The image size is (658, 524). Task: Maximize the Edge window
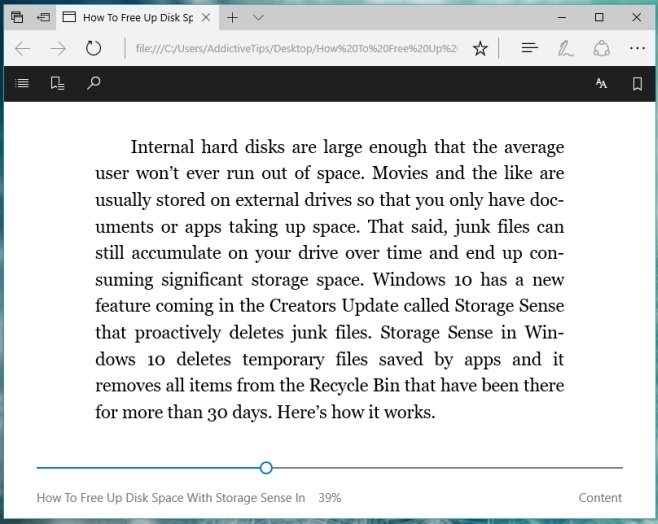tap(599, 17)
